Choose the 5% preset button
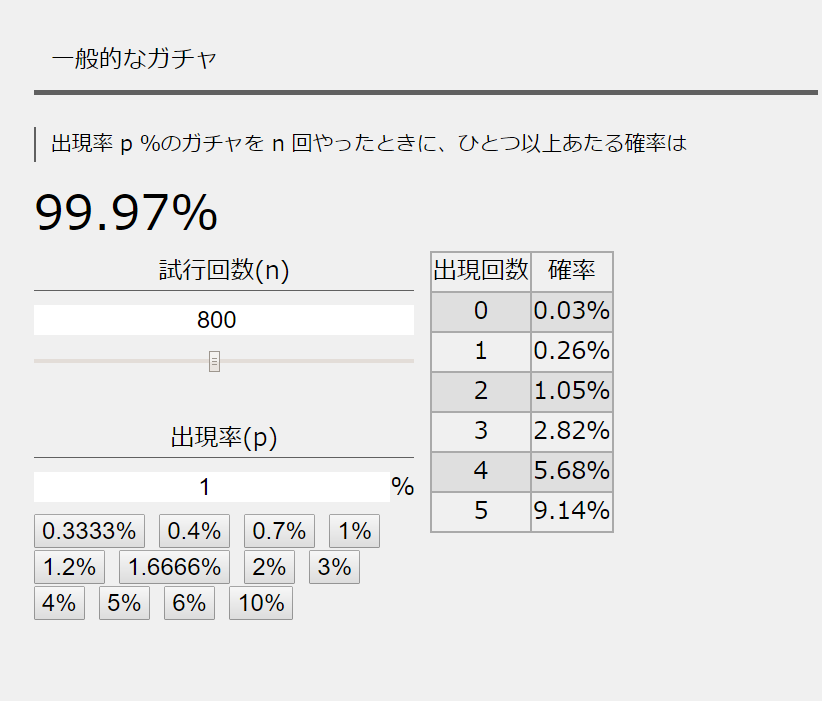Image resolution: width=822 pixels, height=701 pixels. (x=124, y=604)
